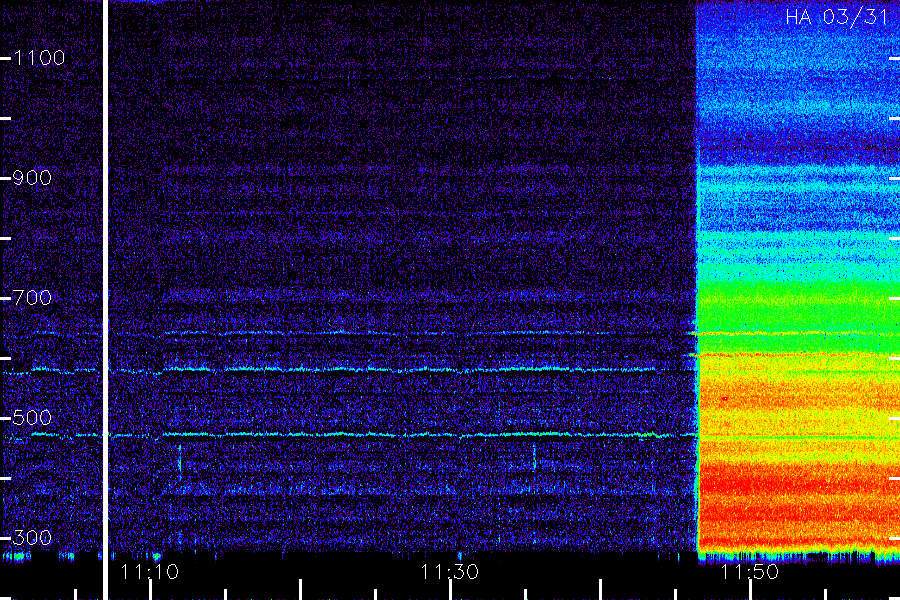Click the 11:30 time axis label
This screenshot has height=600, width=900.
449,572
